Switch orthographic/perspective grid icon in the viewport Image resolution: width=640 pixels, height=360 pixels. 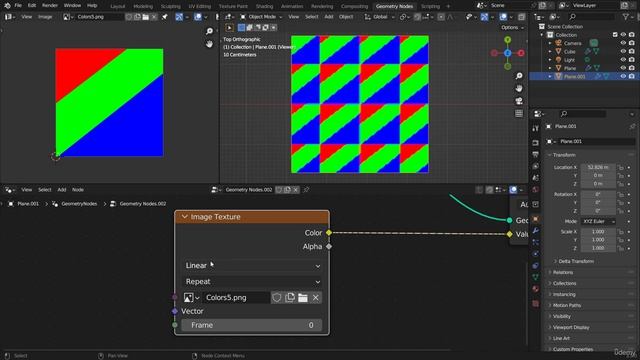[x=519, y=113]
